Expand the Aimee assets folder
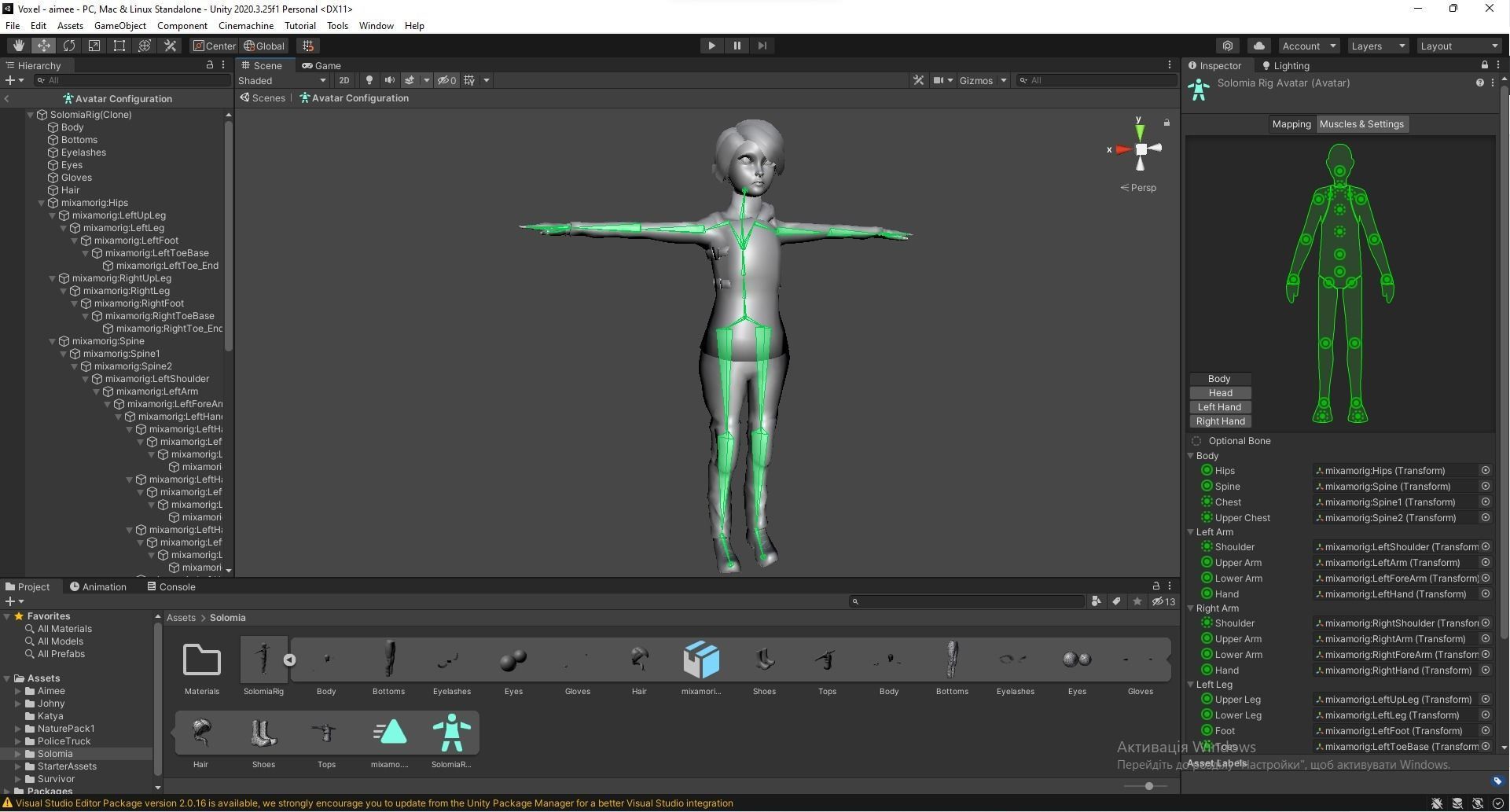This screenshot has width=1510, height=812. [x=18, y=691]
